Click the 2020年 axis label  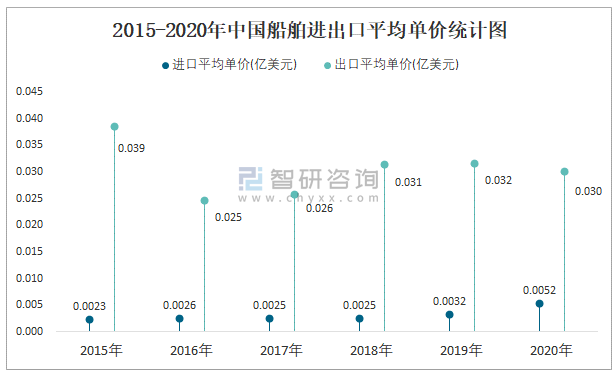551,350
